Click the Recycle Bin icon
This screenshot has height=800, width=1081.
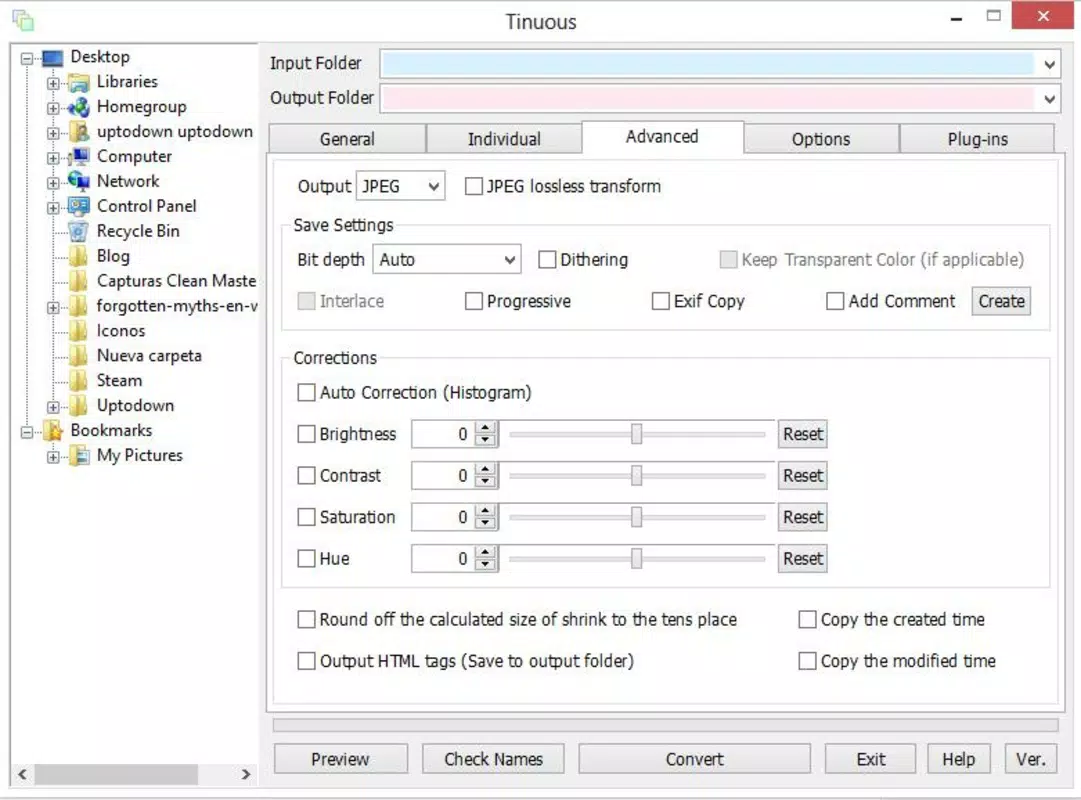pyautogui.click(x=79, y=232)
